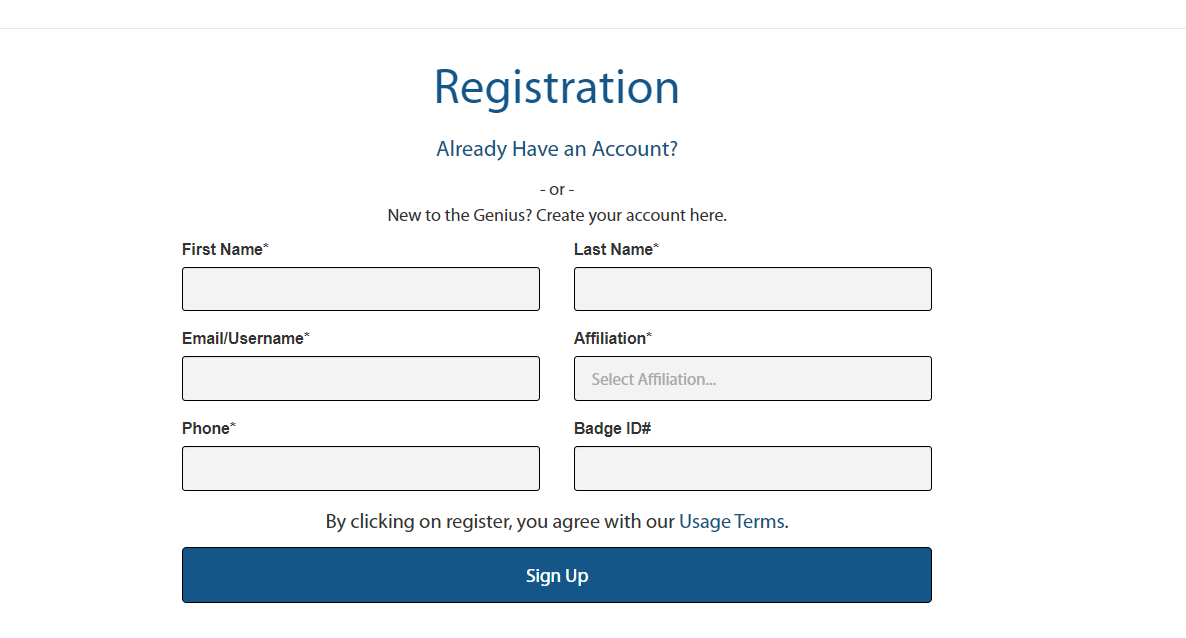The image size is (1186, 638).
Task: Click the Registration page heading
Action: tap(557, 87)
